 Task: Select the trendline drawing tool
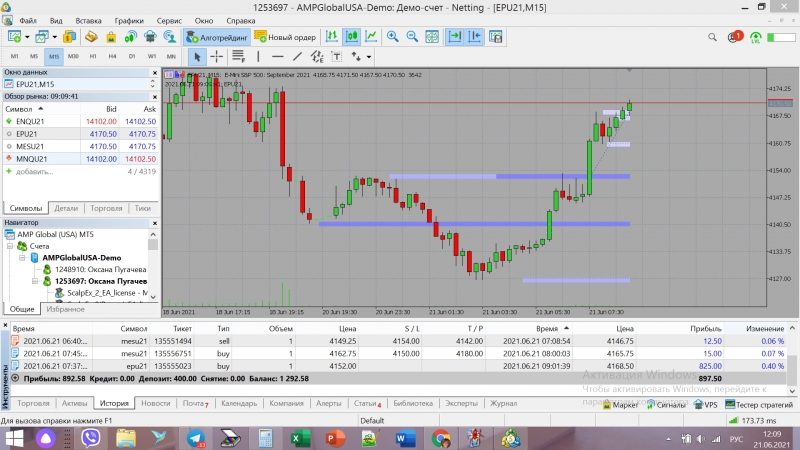click(297, 57)
